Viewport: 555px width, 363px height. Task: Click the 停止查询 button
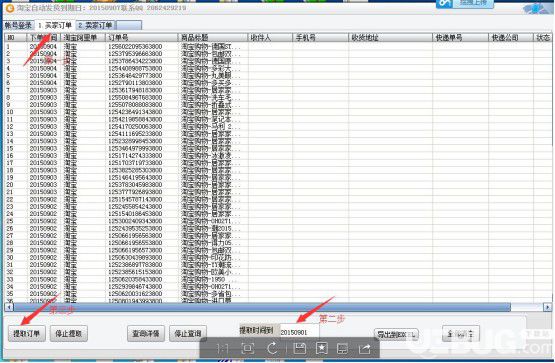[x=188, y=333]
